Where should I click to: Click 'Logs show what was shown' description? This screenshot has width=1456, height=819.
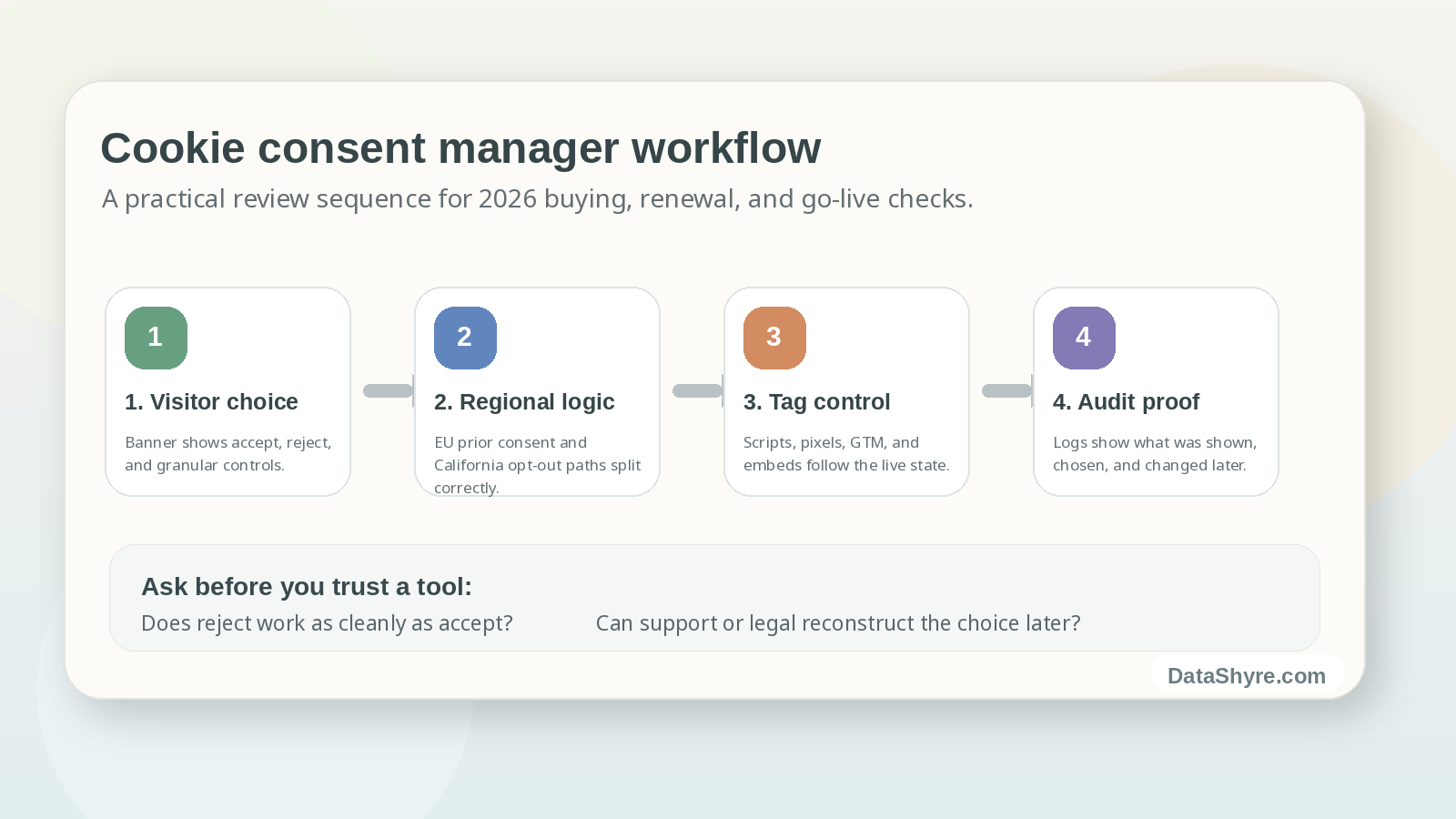[x=1155, y=453]
